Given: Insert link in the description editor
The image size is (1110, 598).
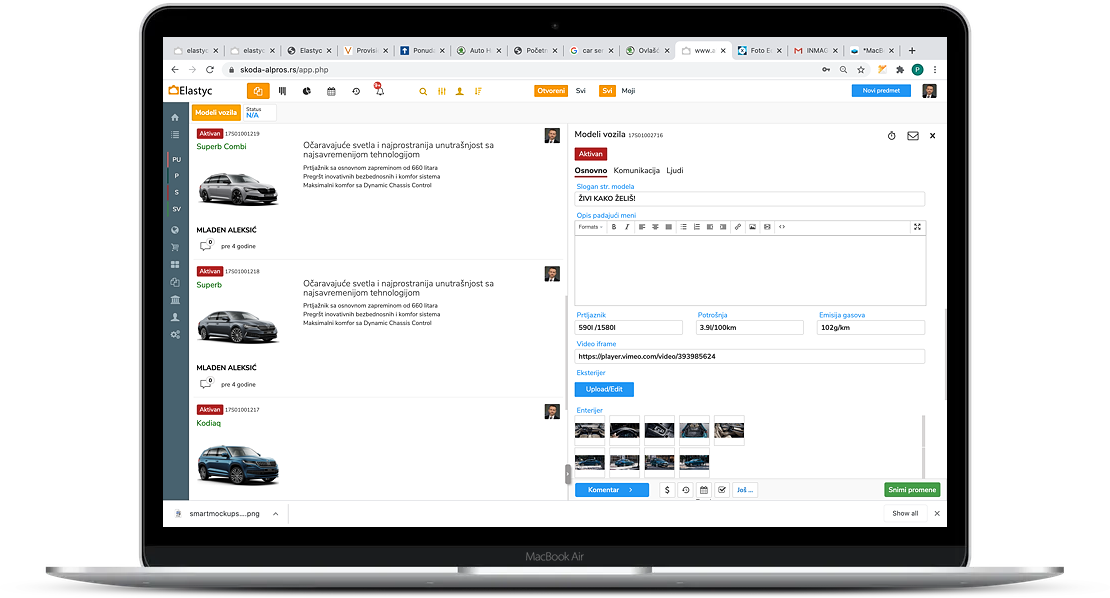Looking at the screenshot, I should pos(738,227).
